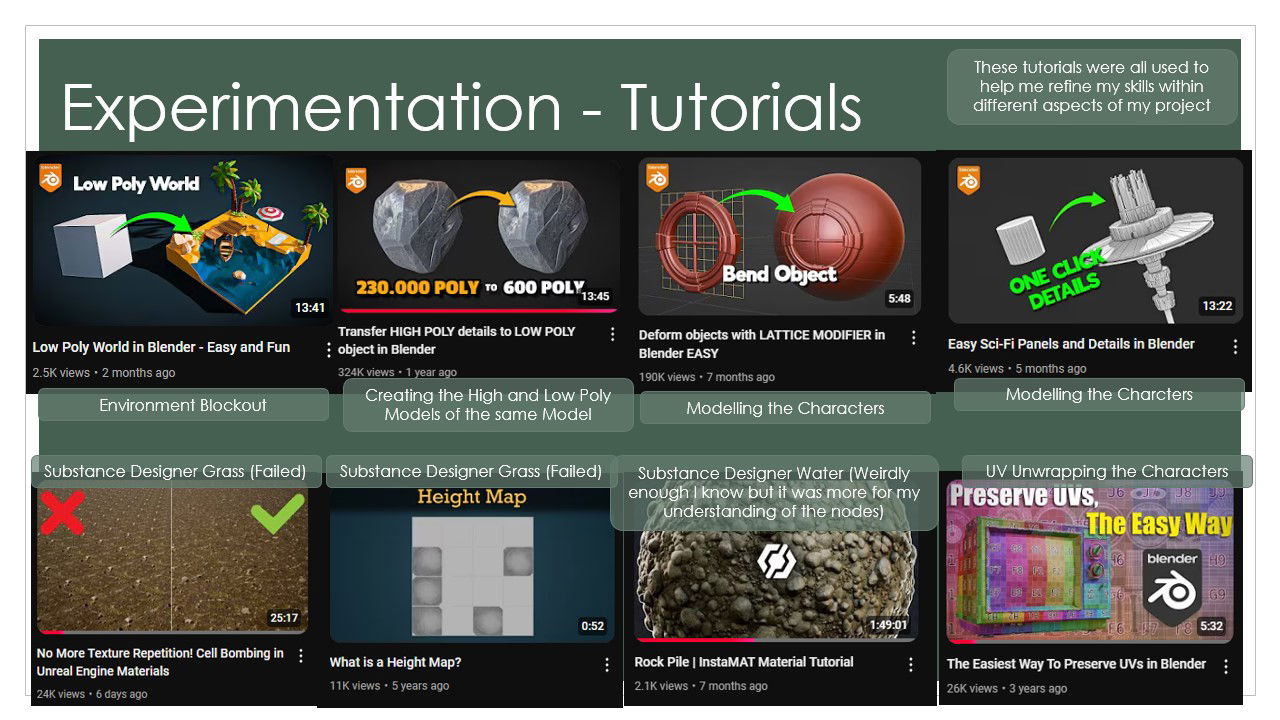Click the Blender logo on One Click Details thumbnail
Screen dimensions: 1280x720
pyautogui.click(x=967, y=180)
